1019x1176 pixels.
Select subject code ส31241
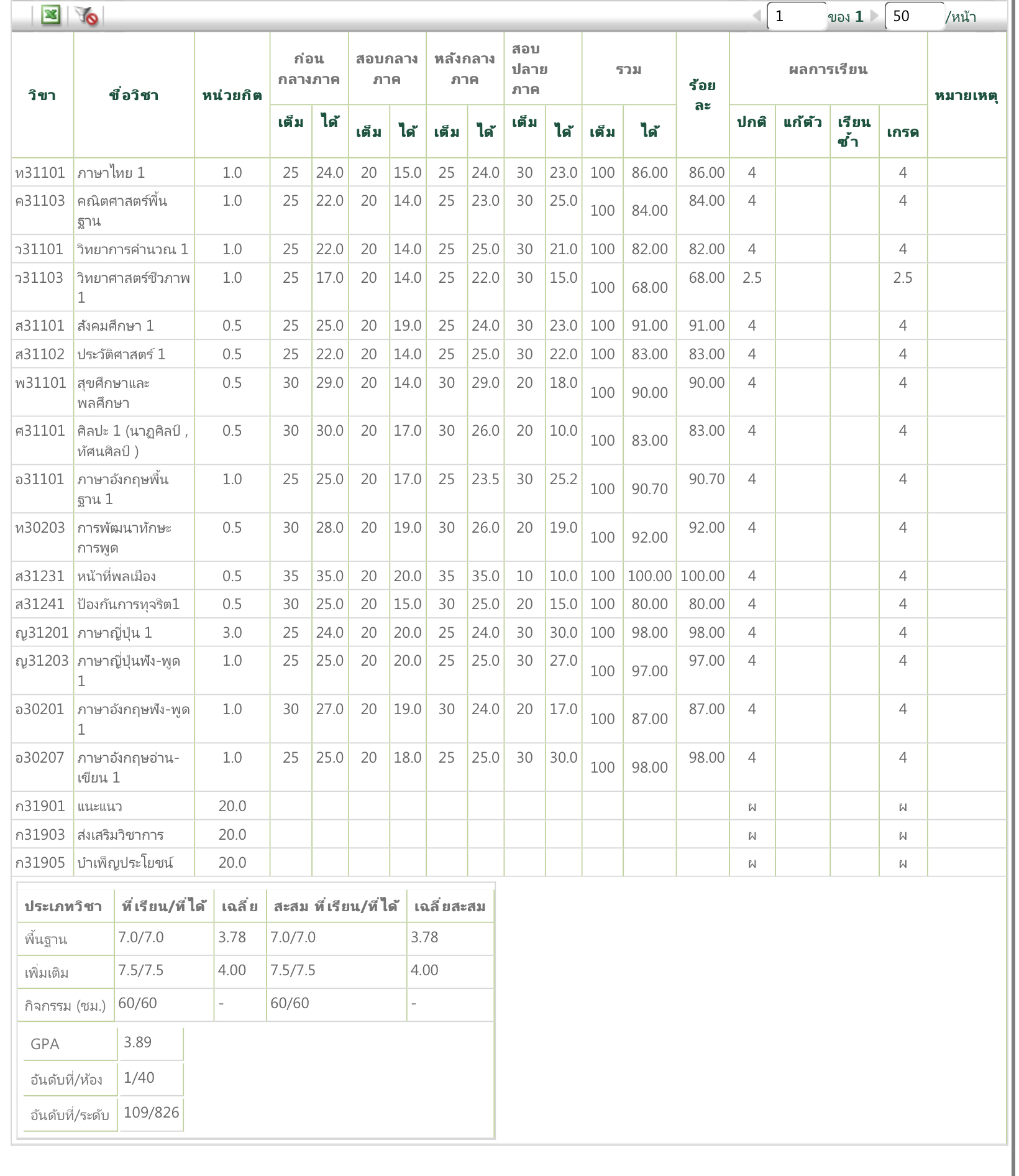point(40,604)
